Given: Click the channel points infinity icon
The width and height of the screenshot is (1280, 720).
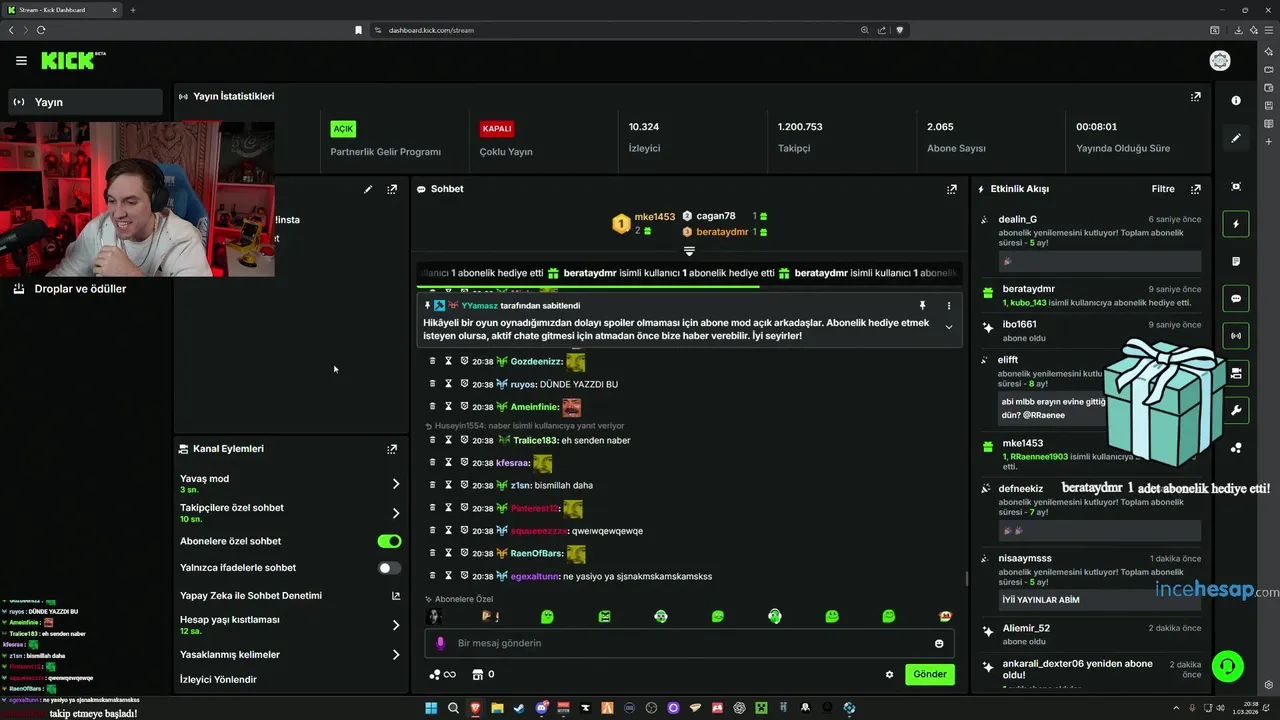Looking at the screenshot, I should 442,675.
